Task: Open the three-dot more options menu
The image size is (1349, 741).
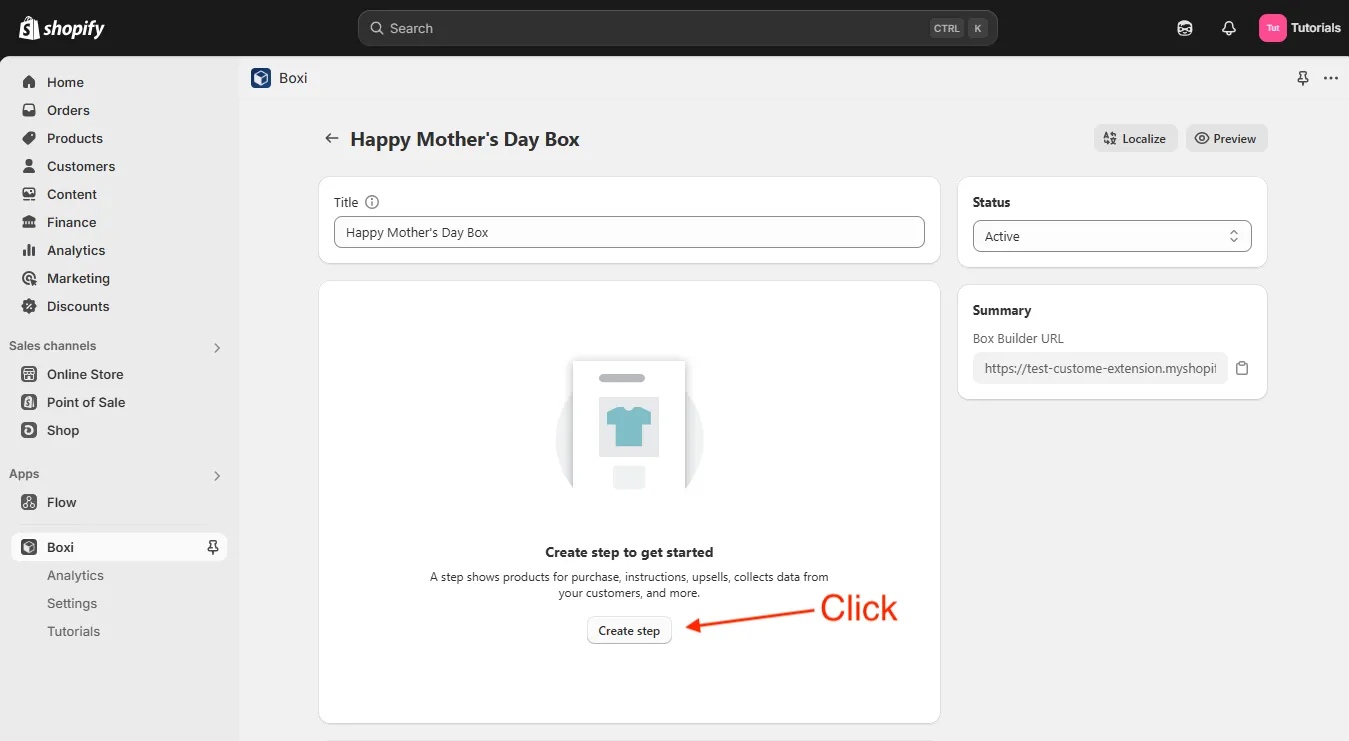Action: (1331, 78)
